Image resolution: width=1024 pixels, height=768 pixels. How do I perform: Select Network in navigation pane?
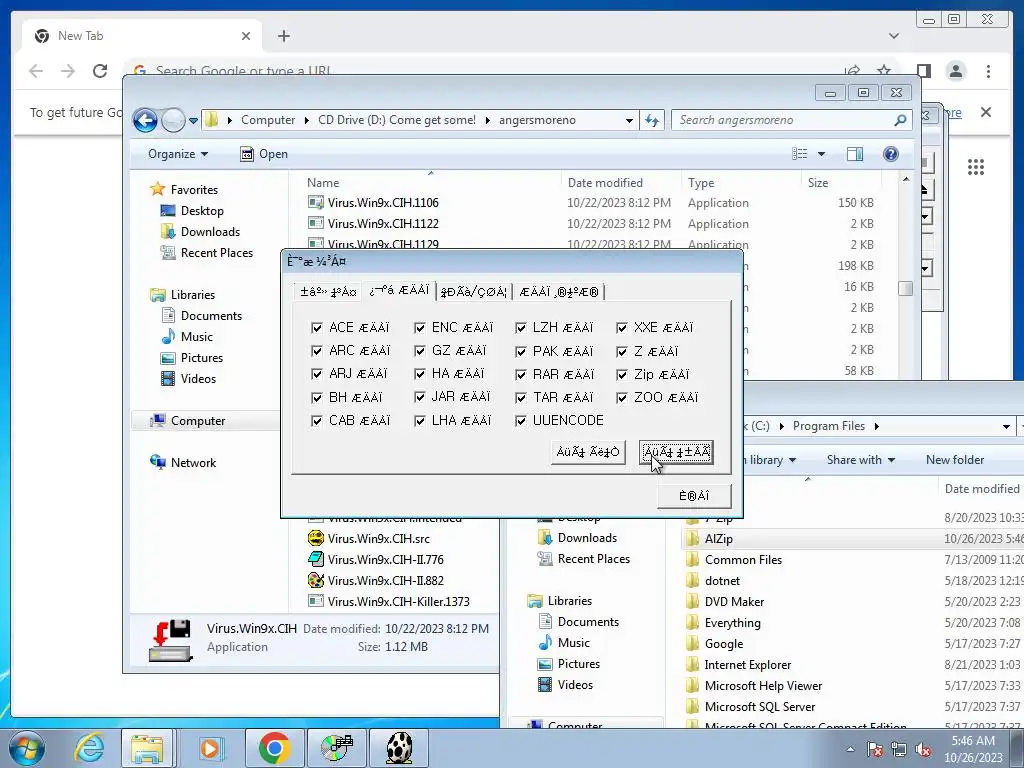coord(193,463)
